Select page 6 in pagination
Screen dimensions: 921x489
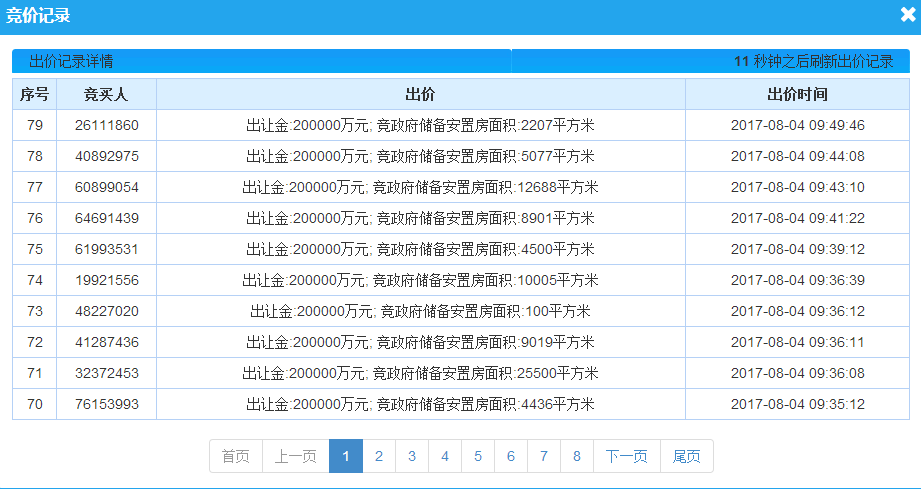510,456
